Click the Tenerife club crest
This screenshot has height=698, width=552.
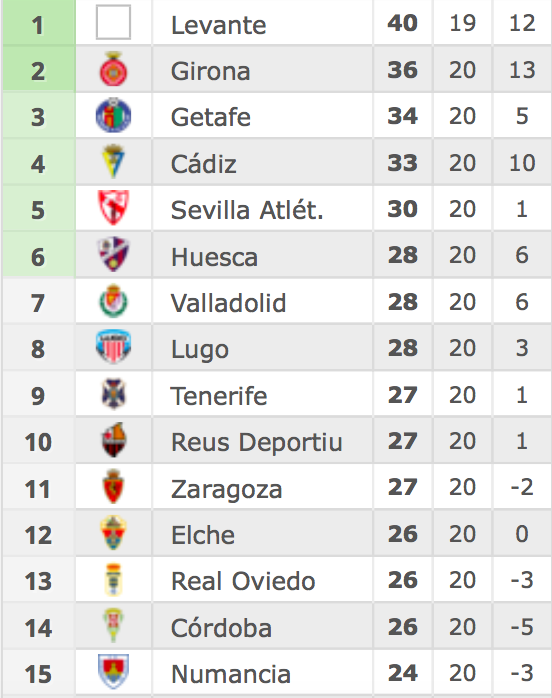[x=114, y=394]
